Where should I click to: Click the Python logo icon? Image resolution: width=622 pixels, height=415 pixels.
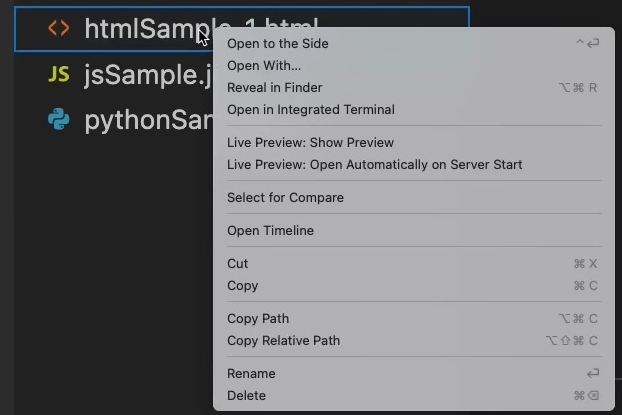coord(59,119)
